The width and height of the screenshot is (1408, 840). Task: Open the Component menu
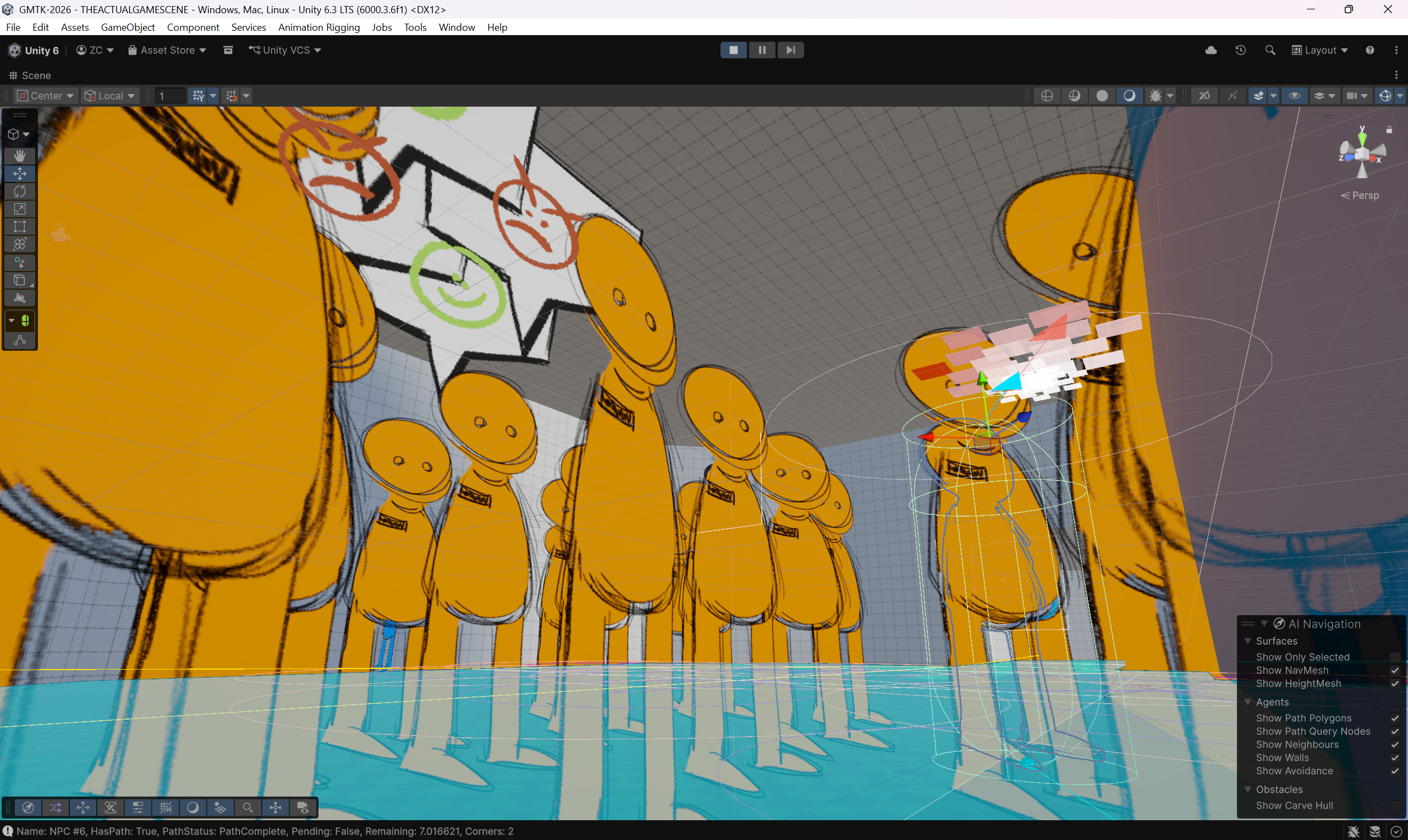(193, 27)
